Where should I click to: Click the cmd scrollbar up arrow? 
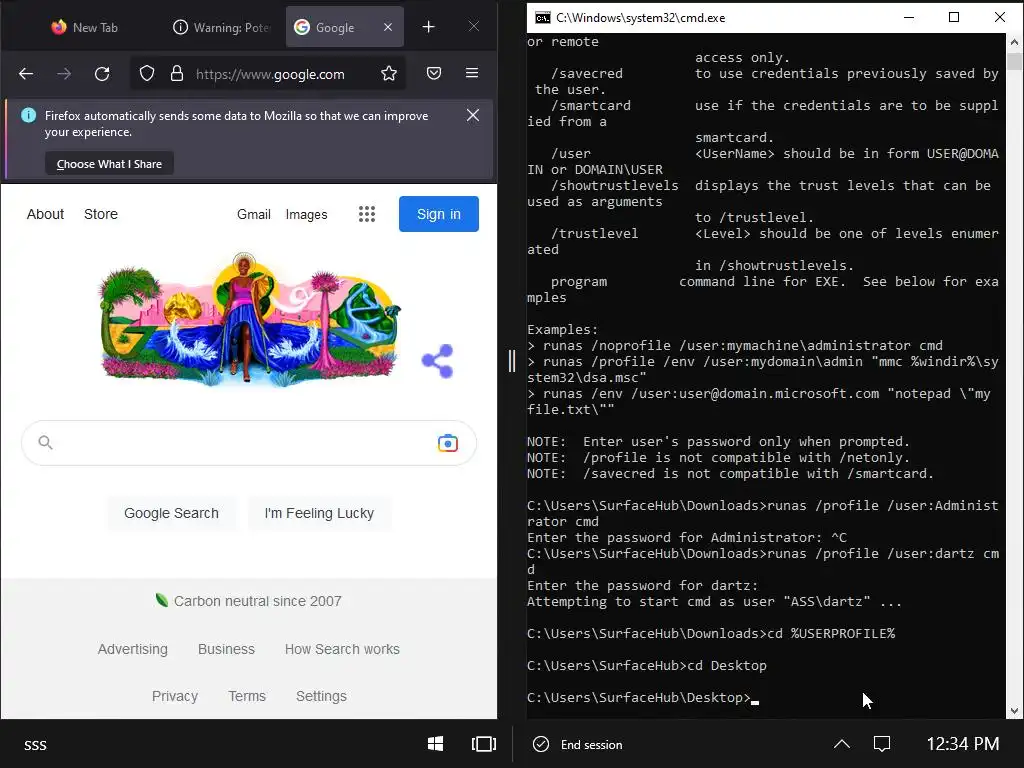pos(1014,42)
